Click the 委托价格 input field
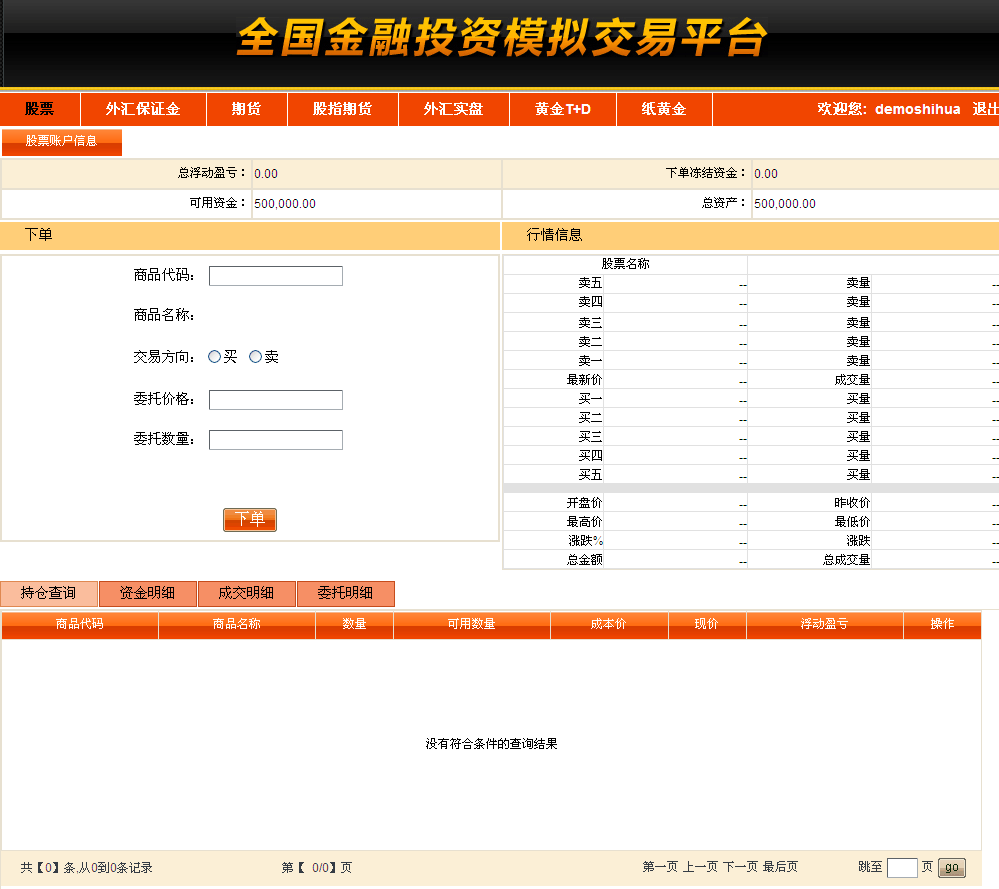999x889 pixels. [x=275, y=400]
